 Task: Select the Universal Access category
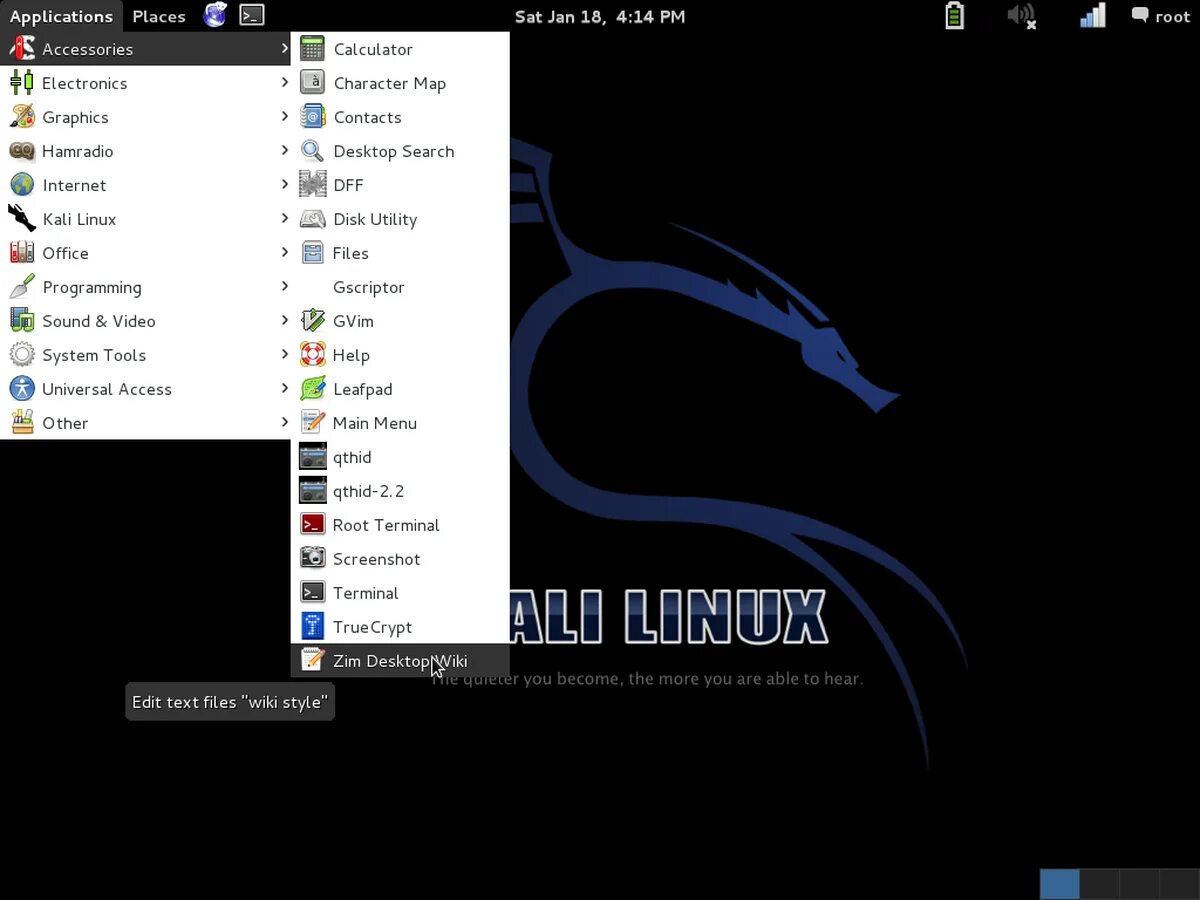146,389
